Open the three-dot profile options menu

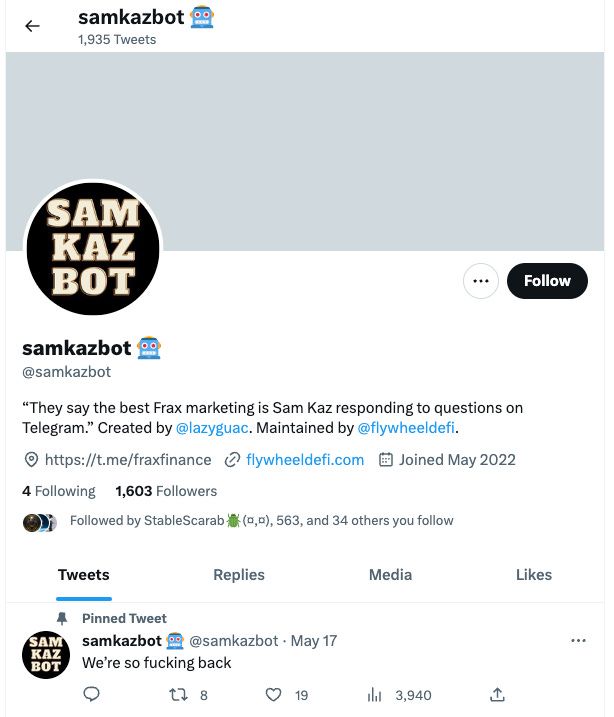pyautogui.click(x=481, y=281)
